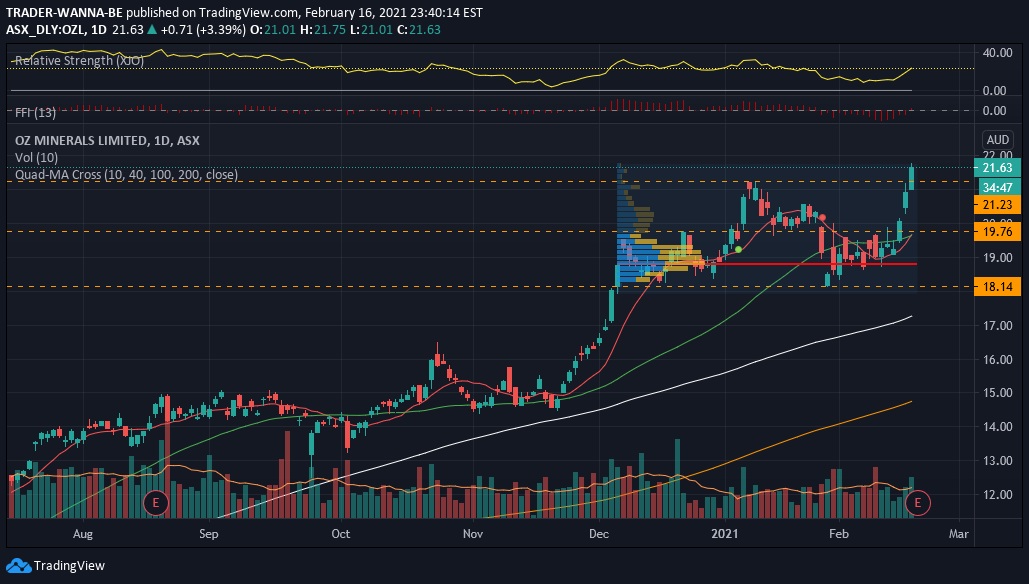Click the 18.14 orange price label
The height and width of the screenshot is (584, 1029).
point(997,287)
